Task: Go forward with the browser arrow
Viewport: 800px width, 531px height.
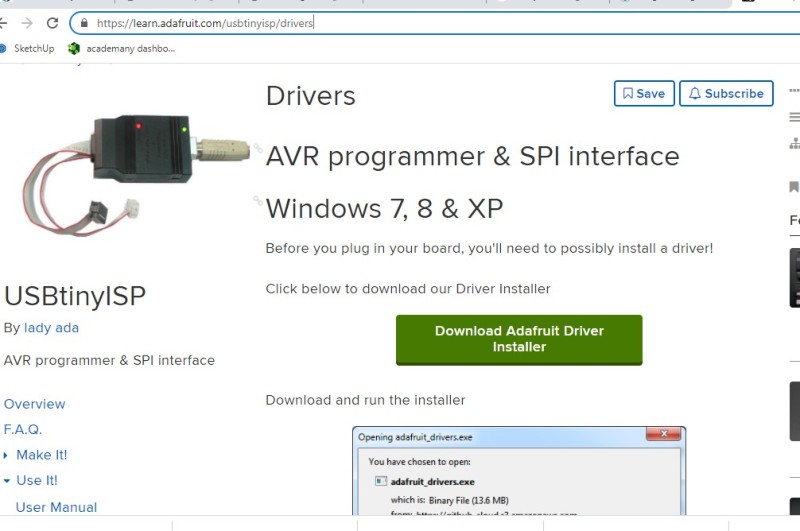Action: coord(27,23)
